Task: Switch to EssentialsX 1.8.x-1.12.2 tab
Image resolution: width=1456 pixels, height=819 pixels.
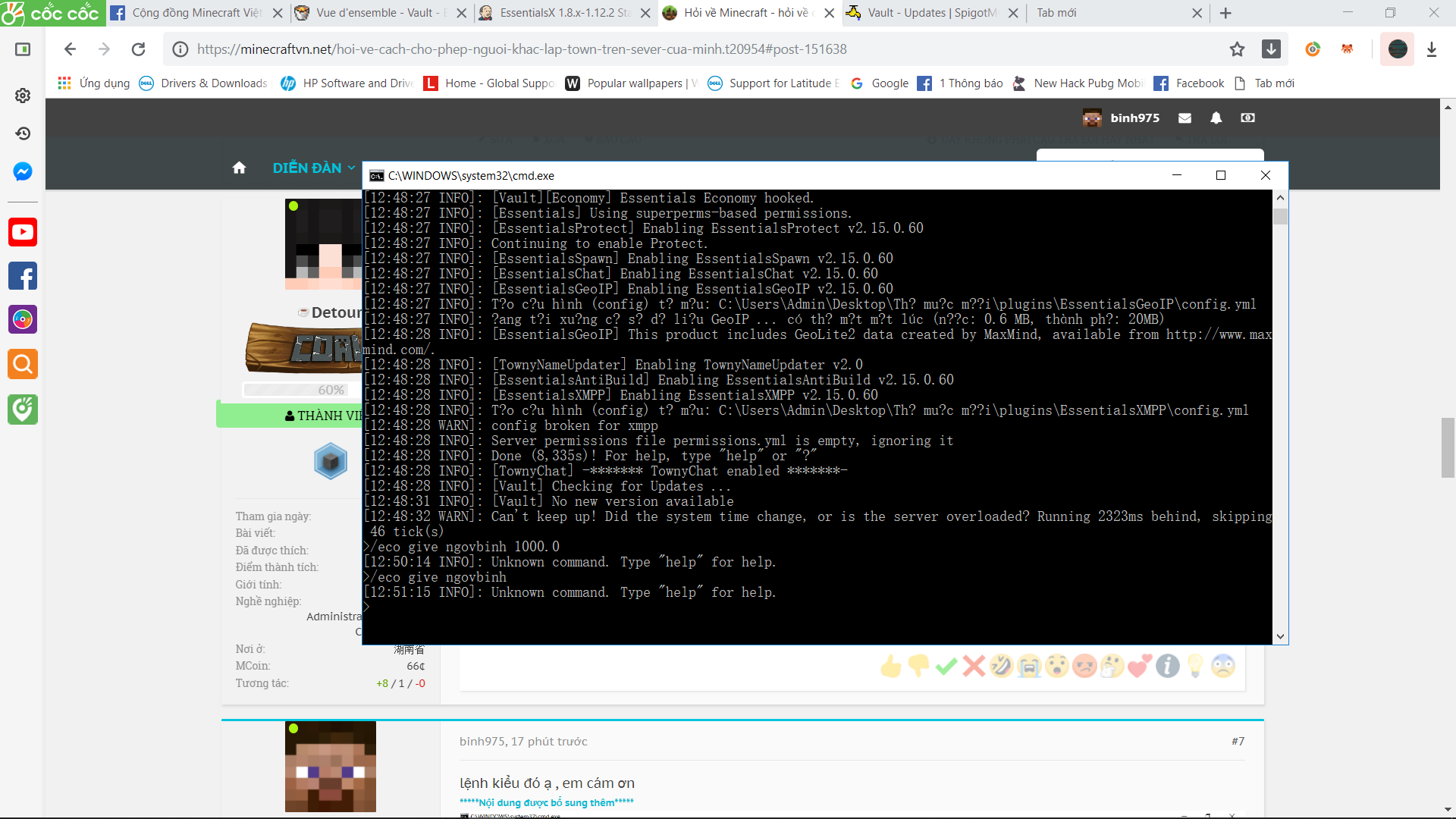Action: pyautogui.click(x=565, y=13)
